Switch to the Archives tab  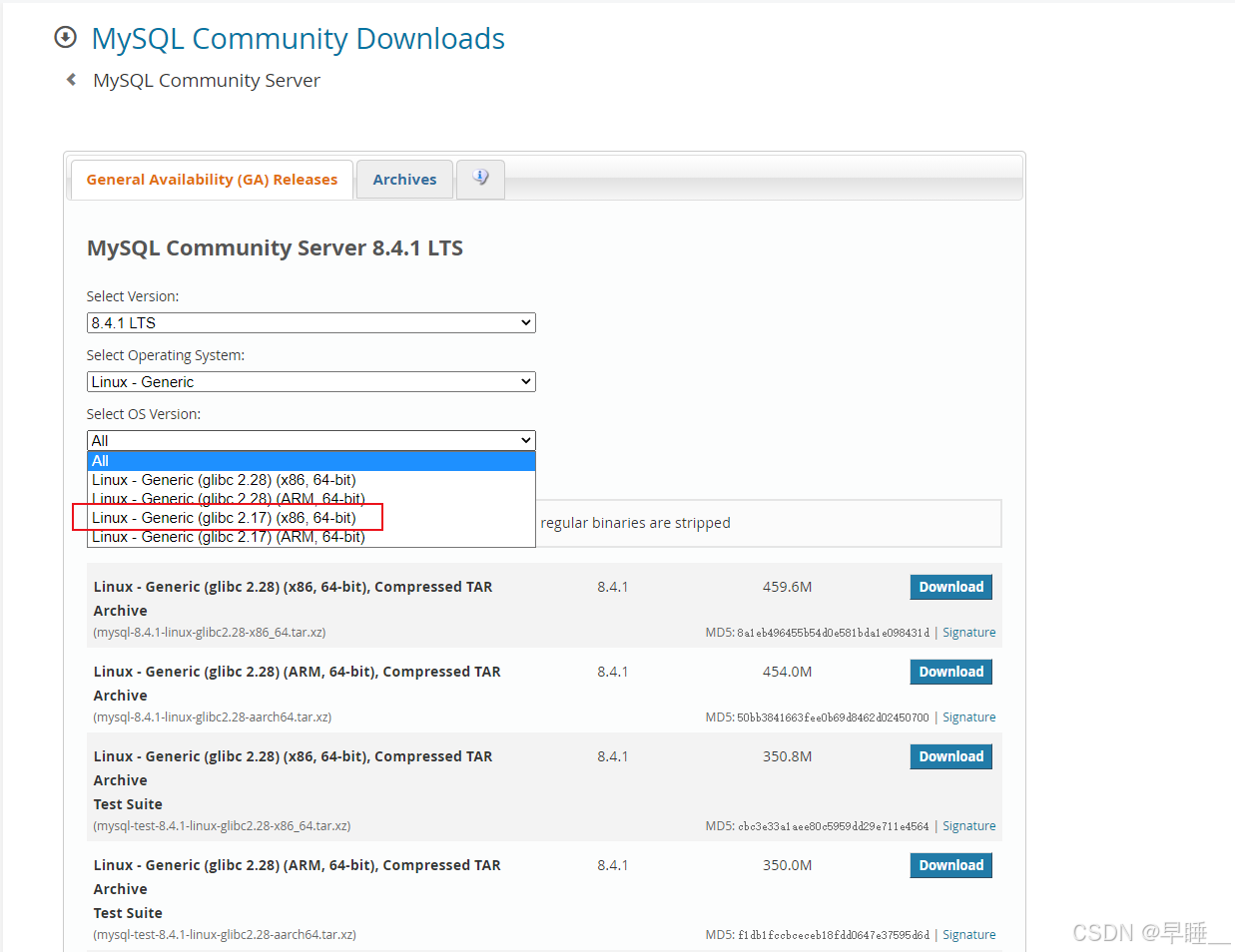[403, 179]
